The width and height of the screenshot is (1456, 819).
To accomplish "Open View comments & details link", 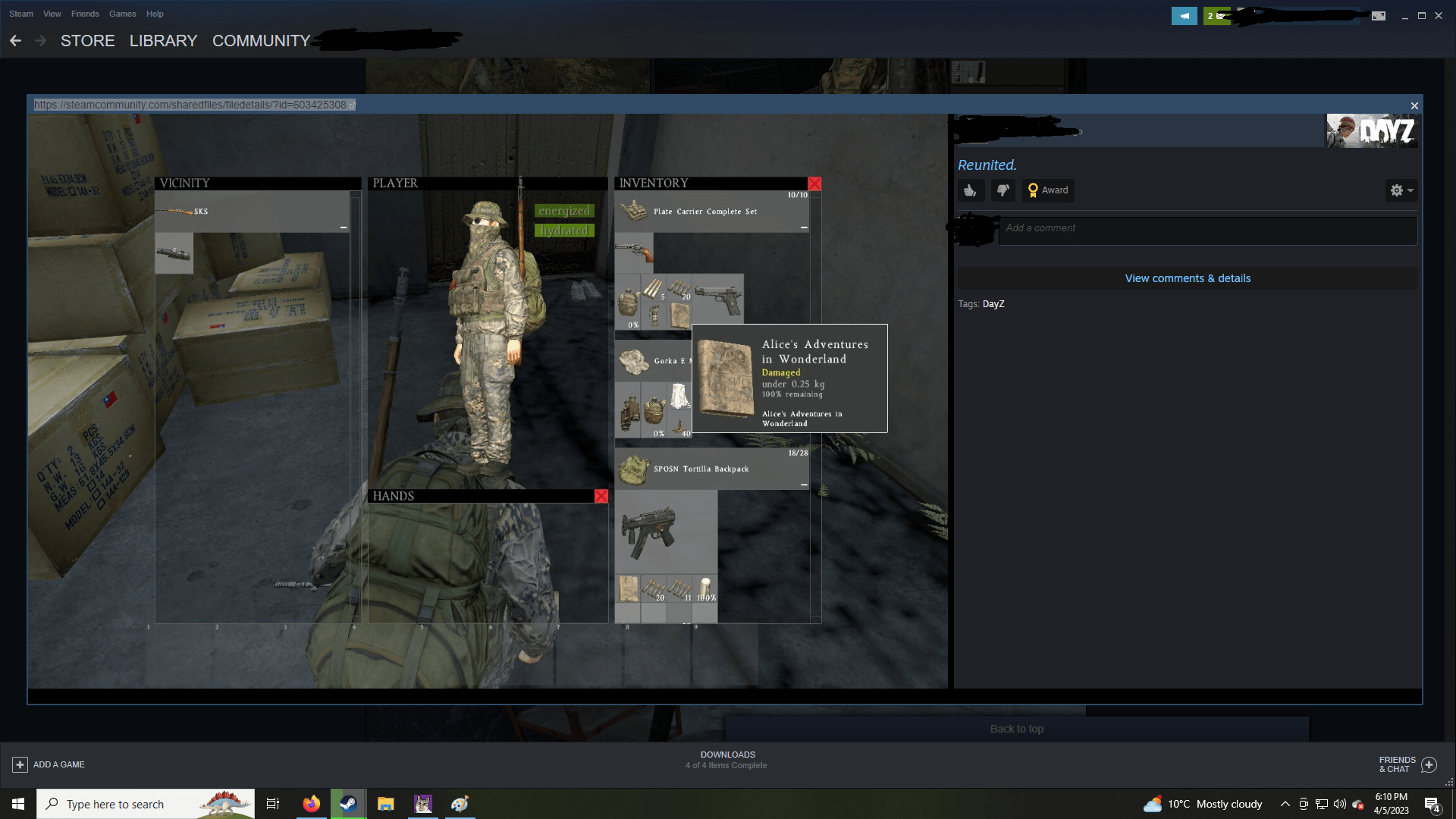I will coord(1187,278).
